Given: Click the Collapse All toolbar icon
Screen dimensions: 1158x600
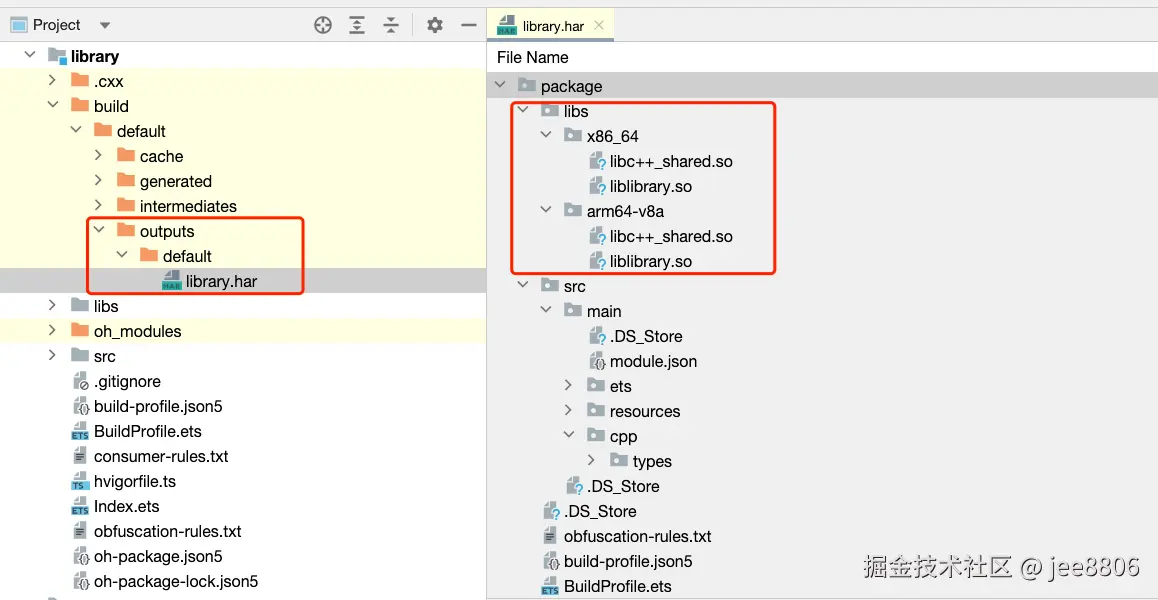Looking at the screenshot, I should 391,25.
